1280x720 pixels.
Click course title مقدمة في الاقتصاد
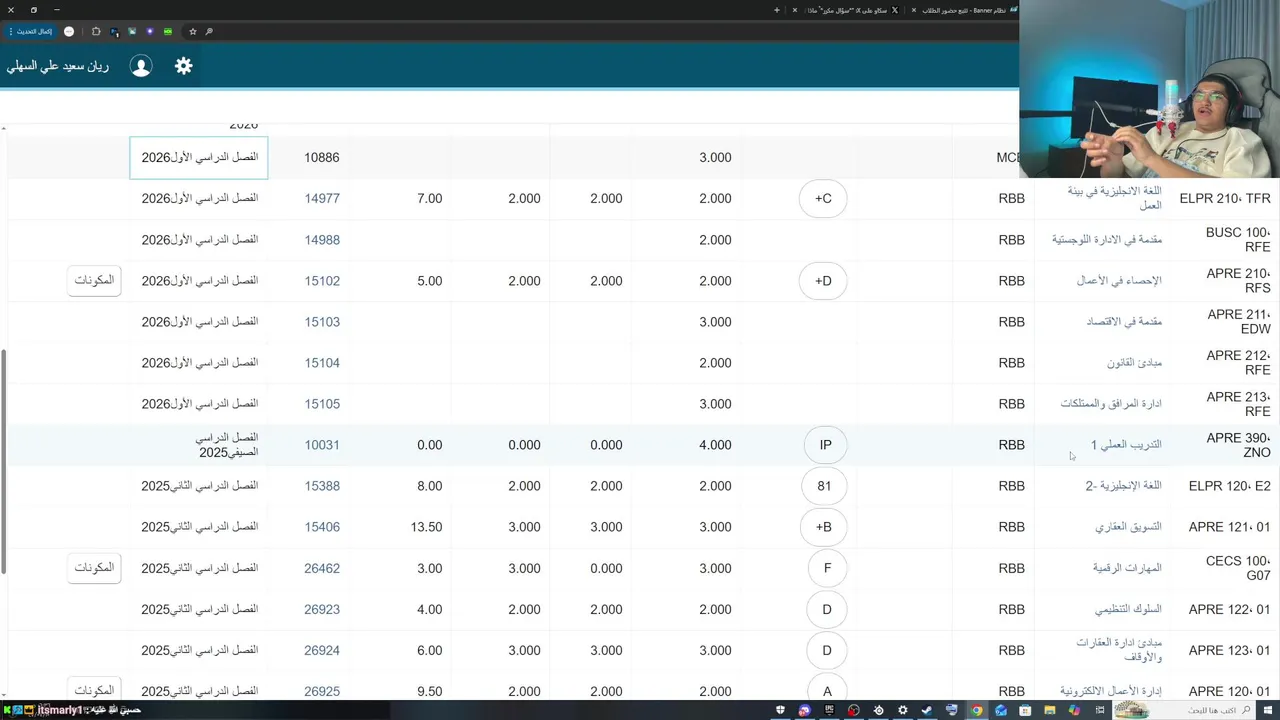pyautogui.click(x=1124, y=322)
